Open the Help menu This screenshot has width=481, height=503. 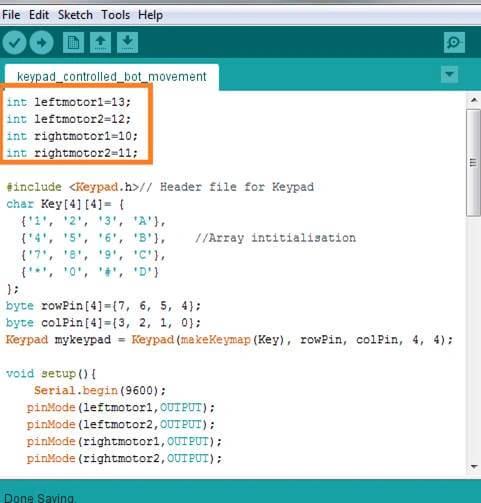tap(150, 15)
